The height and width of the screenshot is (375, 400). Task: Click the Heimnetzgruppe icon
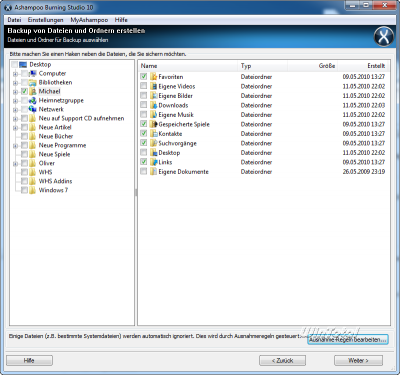[x=32, y=101]
